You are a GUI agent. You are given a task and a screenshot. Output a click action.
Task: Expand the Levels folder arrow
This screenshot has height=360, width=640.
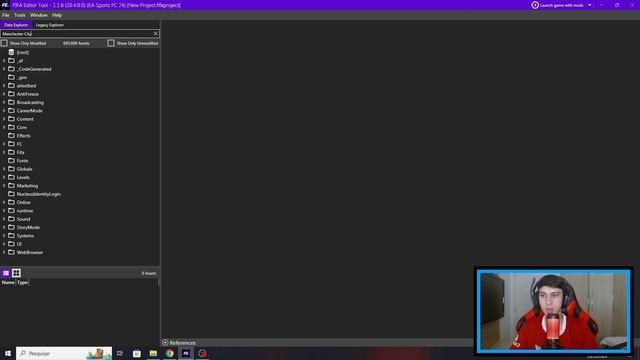[4, 177]
